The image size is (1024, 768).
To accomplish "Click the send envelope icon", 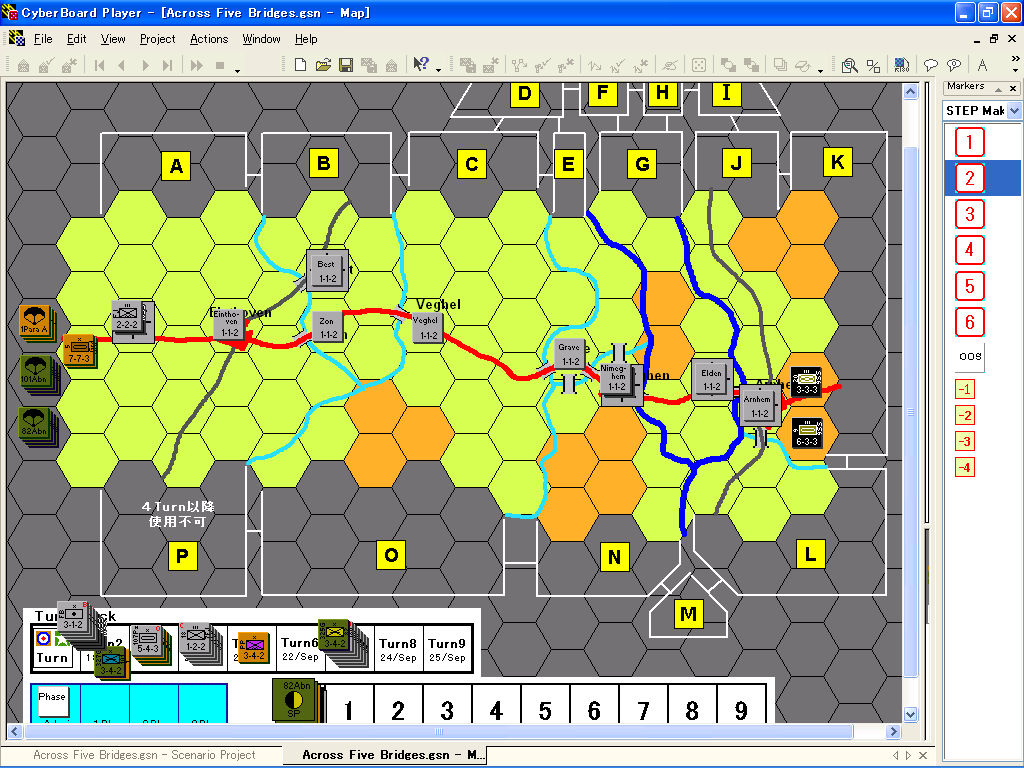I will click(x=24, y=65).
